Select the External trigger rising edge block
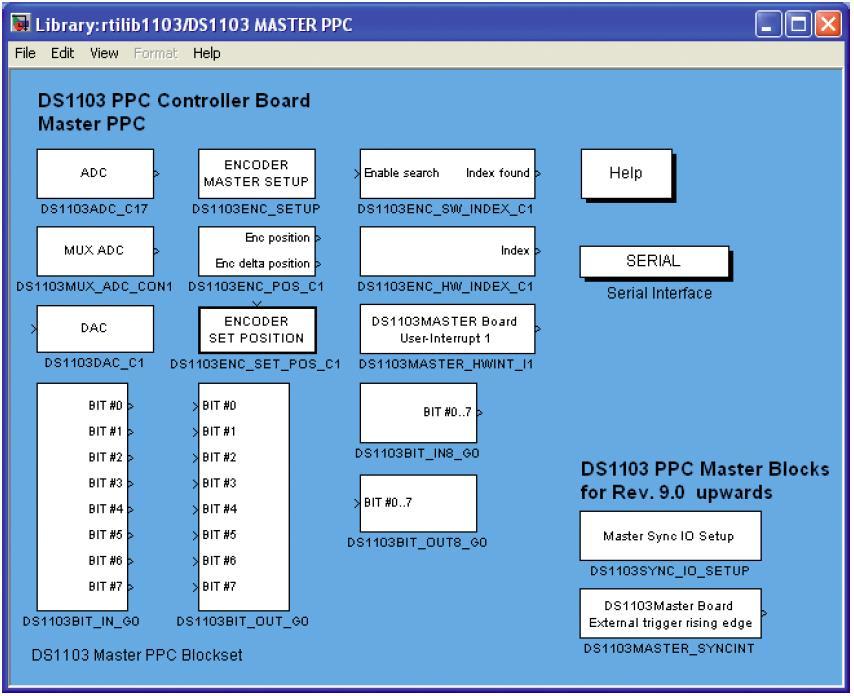854x696 pixels. tap(670, 613)
